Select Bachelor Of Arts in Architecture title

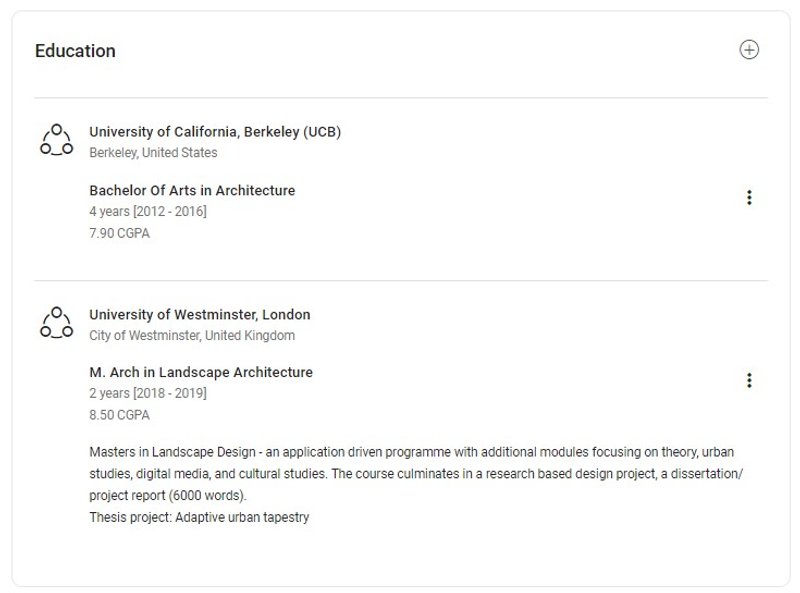(192, 190)
